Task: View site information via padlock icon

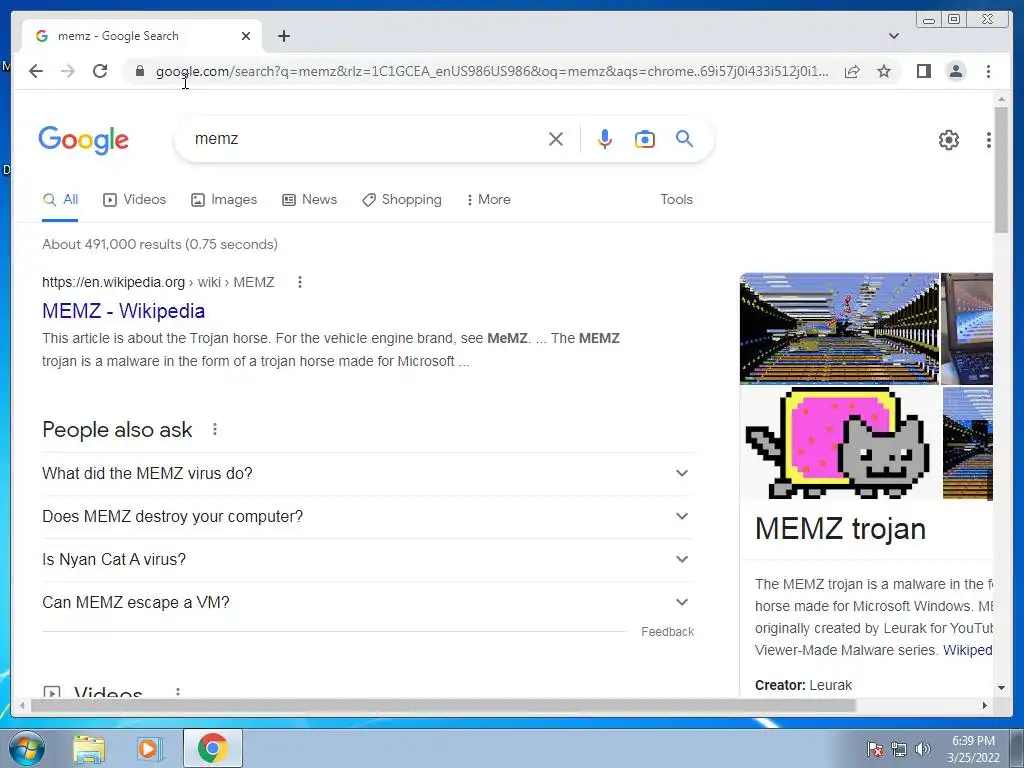Action: click(140, 71)
